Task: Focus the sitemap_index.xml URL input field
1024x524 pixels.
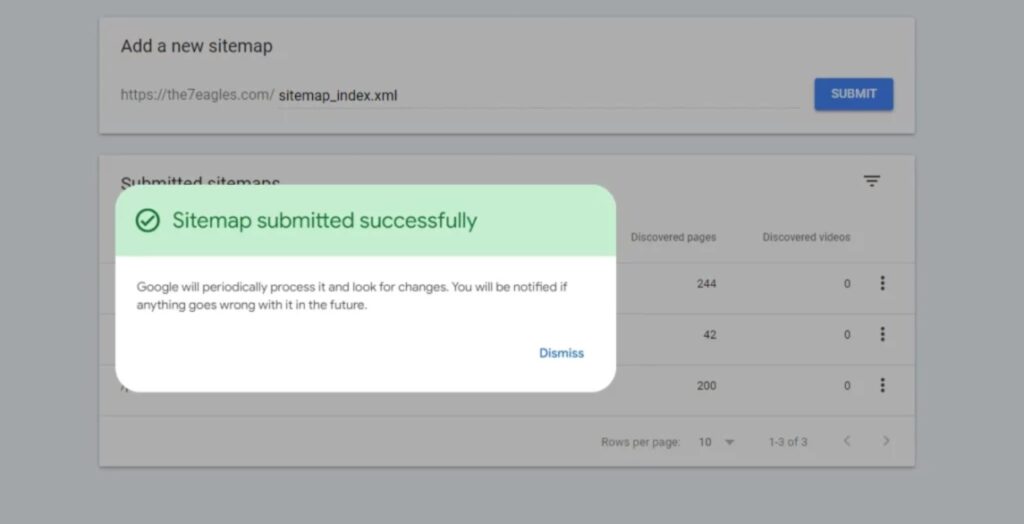Action: 538,96
